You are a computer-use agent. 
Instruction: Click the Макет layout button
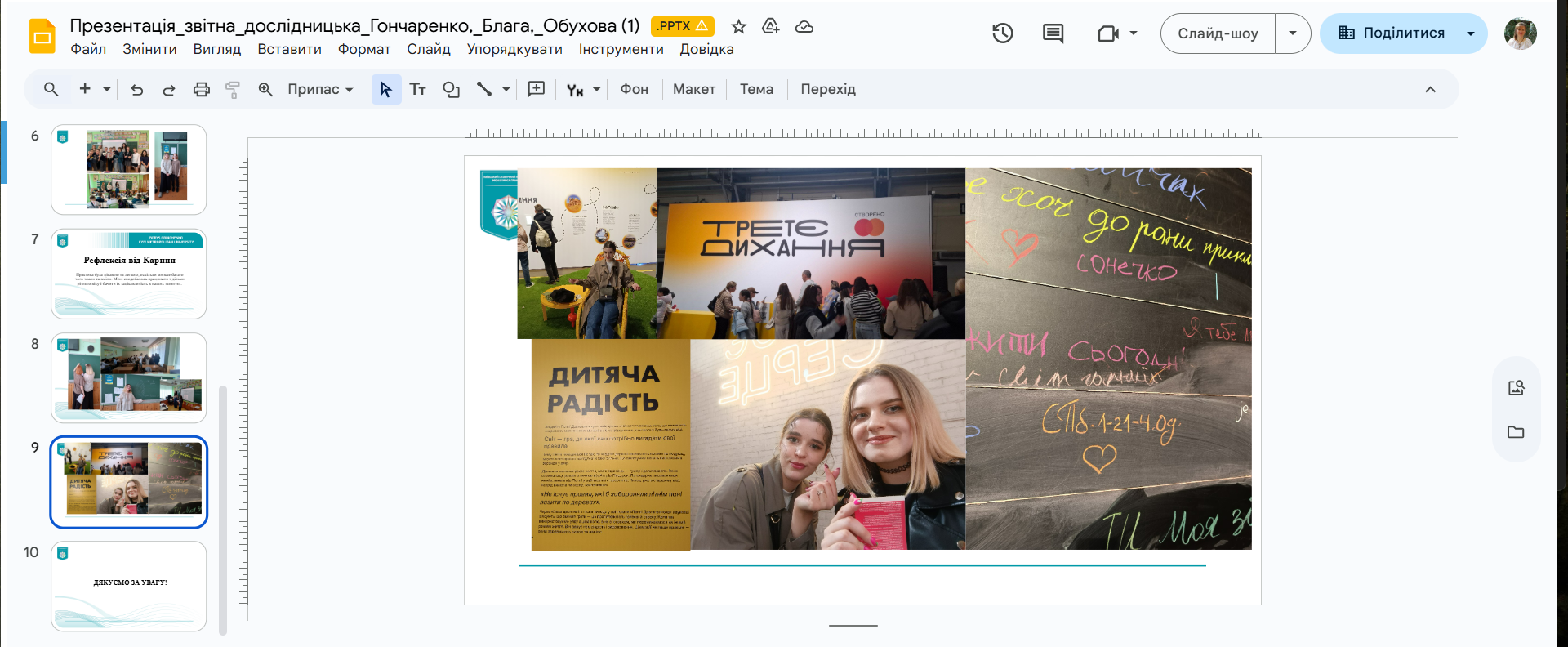coord(694,89)
